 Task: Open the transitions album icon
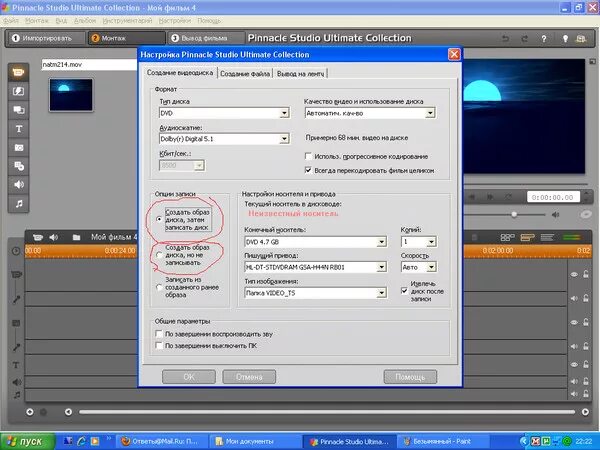[18, 91]
